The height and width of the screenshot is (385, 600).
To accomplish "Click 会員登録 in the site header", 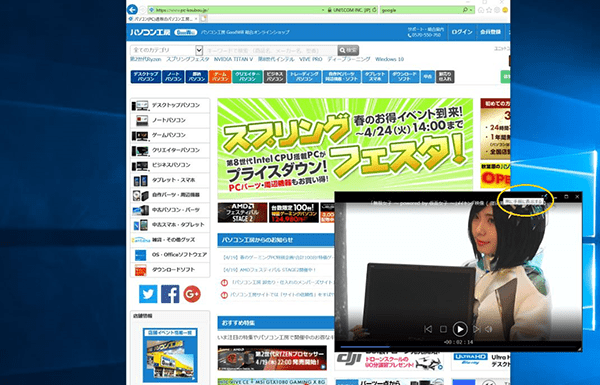I will click(491, 32).
